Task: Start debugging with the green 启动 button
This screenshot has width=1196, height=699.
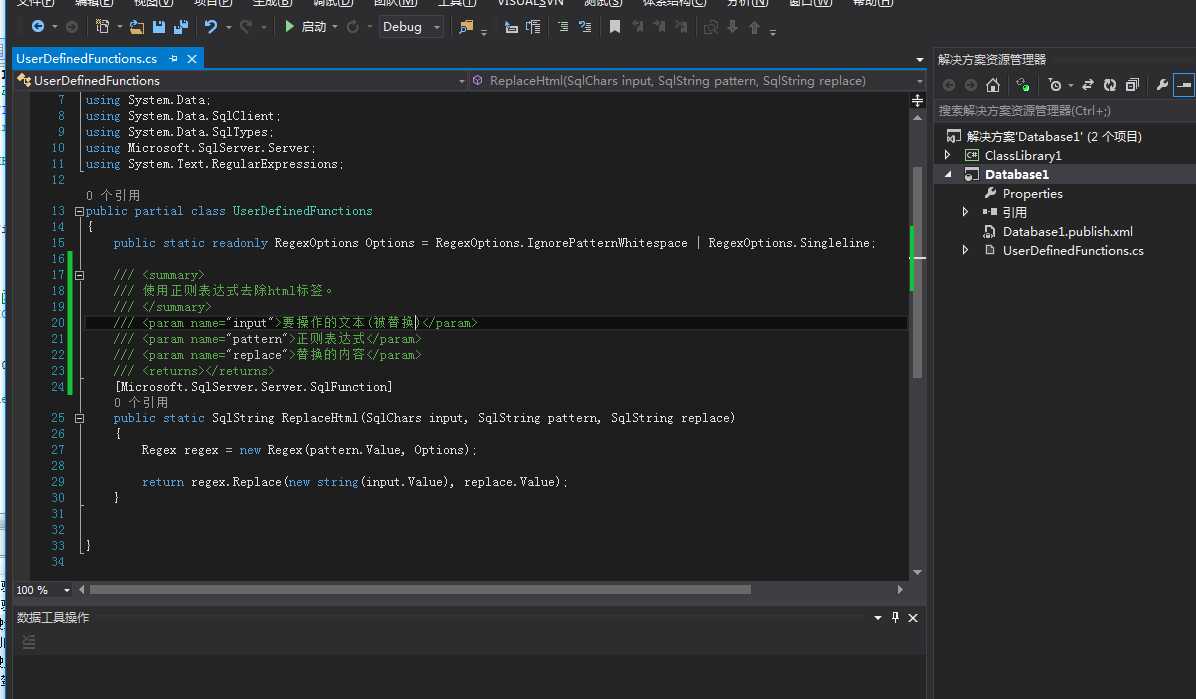Action: point(306,27)
